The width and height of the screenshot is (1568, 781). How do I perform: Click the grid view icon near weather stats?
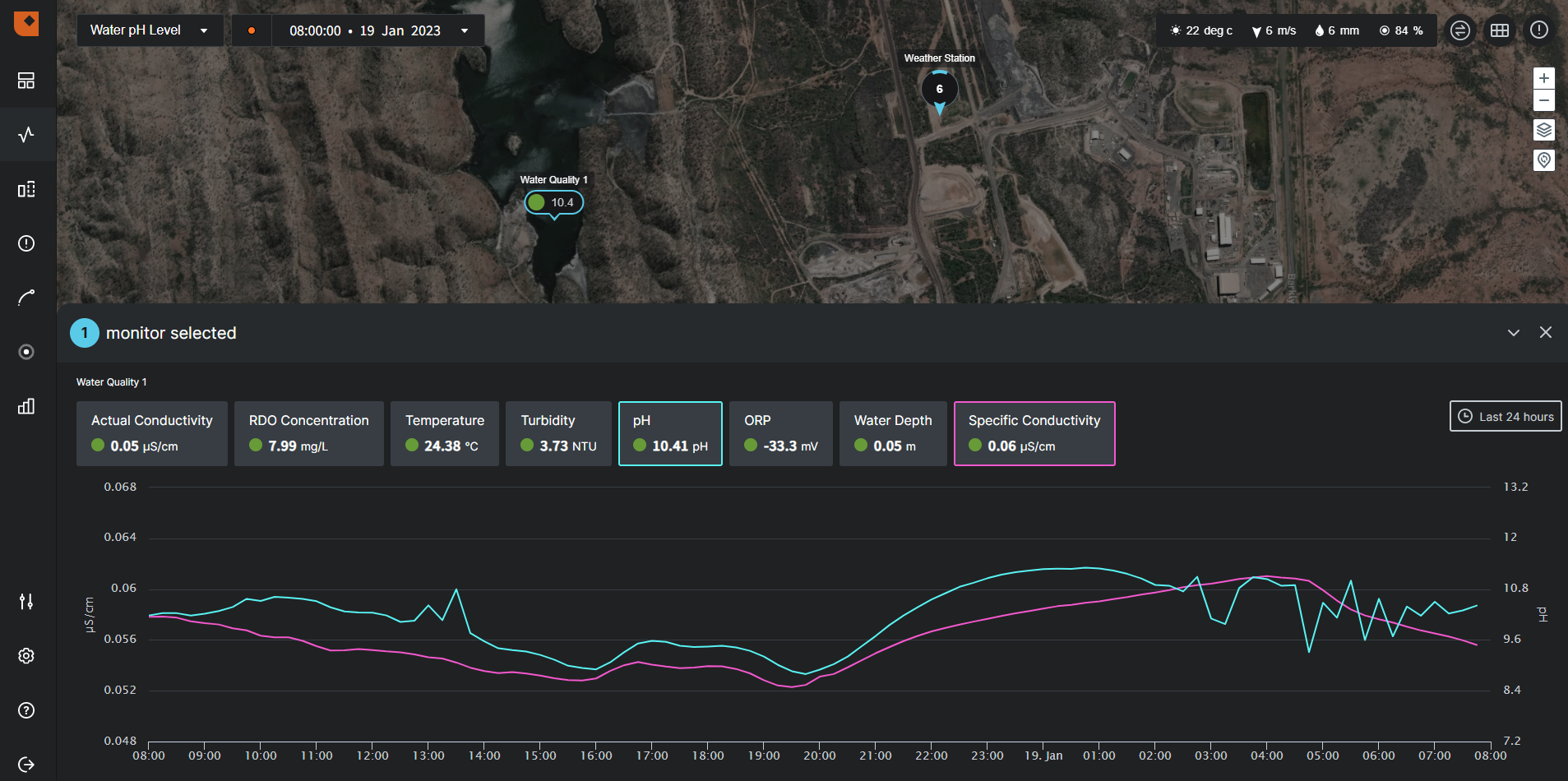pos(1499,30)
